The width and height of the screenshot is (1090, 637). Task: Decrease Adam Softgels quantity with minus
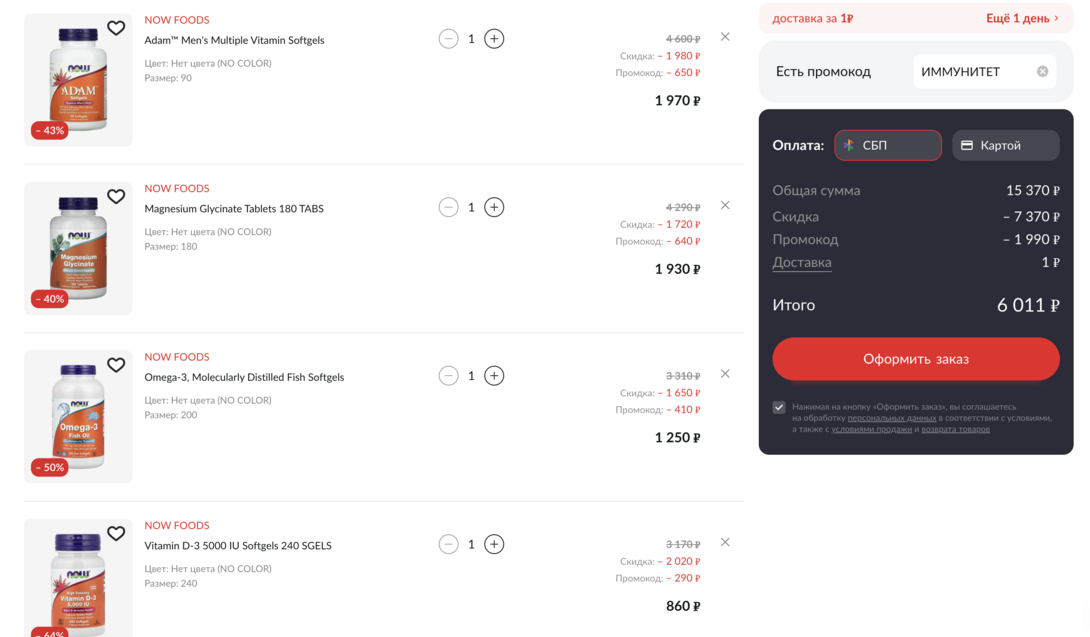pyautogui.click(x=448, y=39)
